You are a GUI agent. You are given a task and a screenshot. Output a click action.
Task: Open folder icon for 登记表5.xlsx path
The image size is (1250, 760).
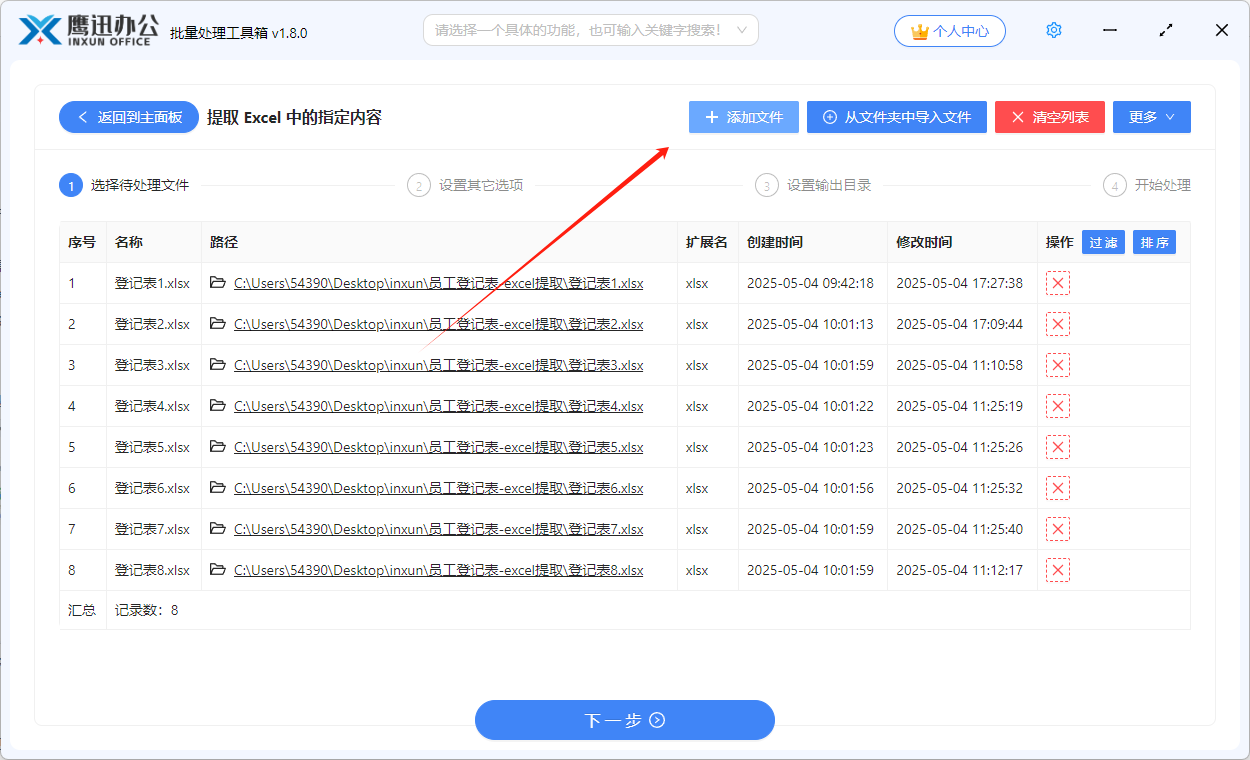tap(218, 447)
